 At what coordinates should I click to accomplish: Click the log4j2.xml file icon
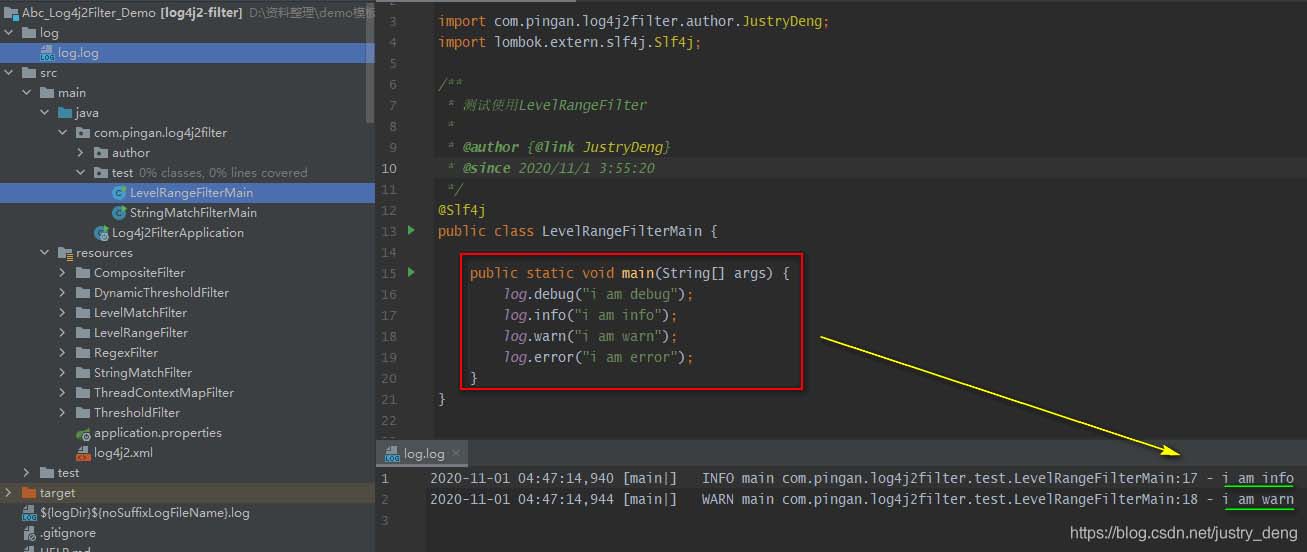[84, 453]
